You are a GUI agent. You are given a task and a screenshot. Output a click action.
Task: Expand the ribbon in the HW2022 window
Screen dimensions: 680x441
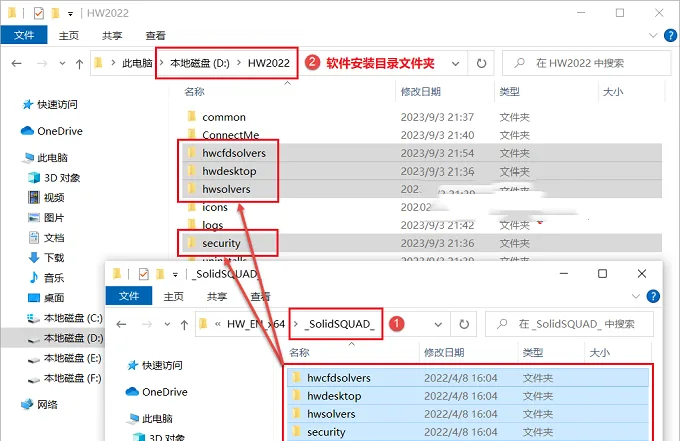653,35
